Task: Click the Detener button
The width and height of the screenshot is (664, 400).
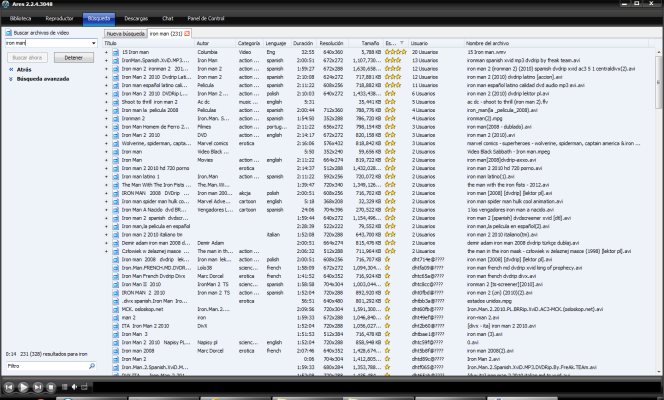Action: click(x=74, y=58)
